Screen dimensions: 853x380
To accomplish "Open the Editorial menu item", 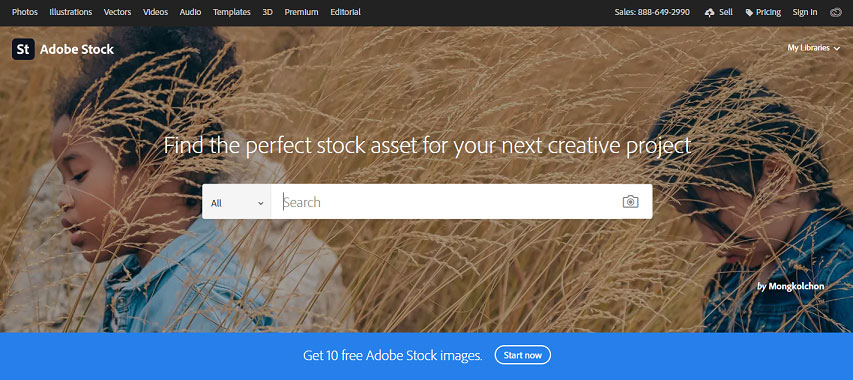I will (x=345, y=12).
